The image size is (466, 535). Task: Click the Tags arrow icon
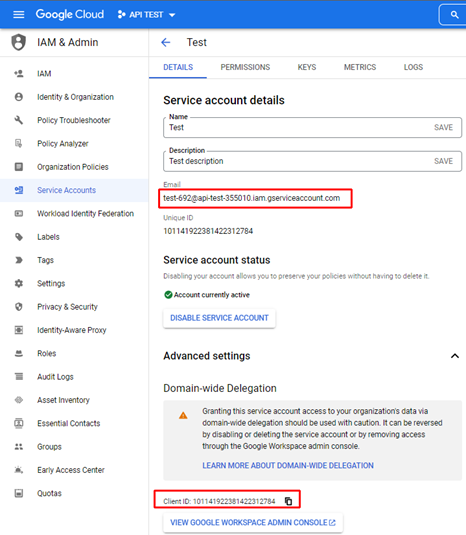(x=19, y=260)
